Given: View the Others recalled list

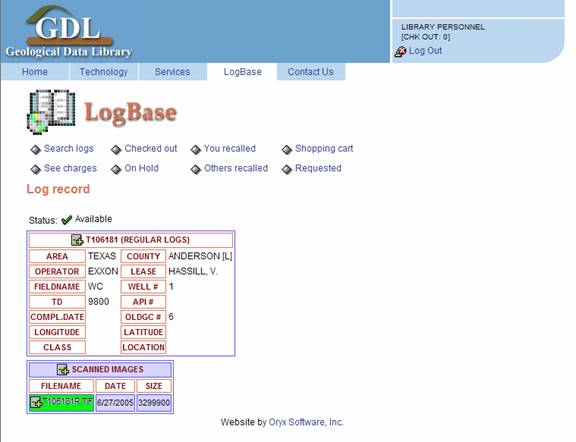Looking at the screenshot, I should (x=236, y=168).
